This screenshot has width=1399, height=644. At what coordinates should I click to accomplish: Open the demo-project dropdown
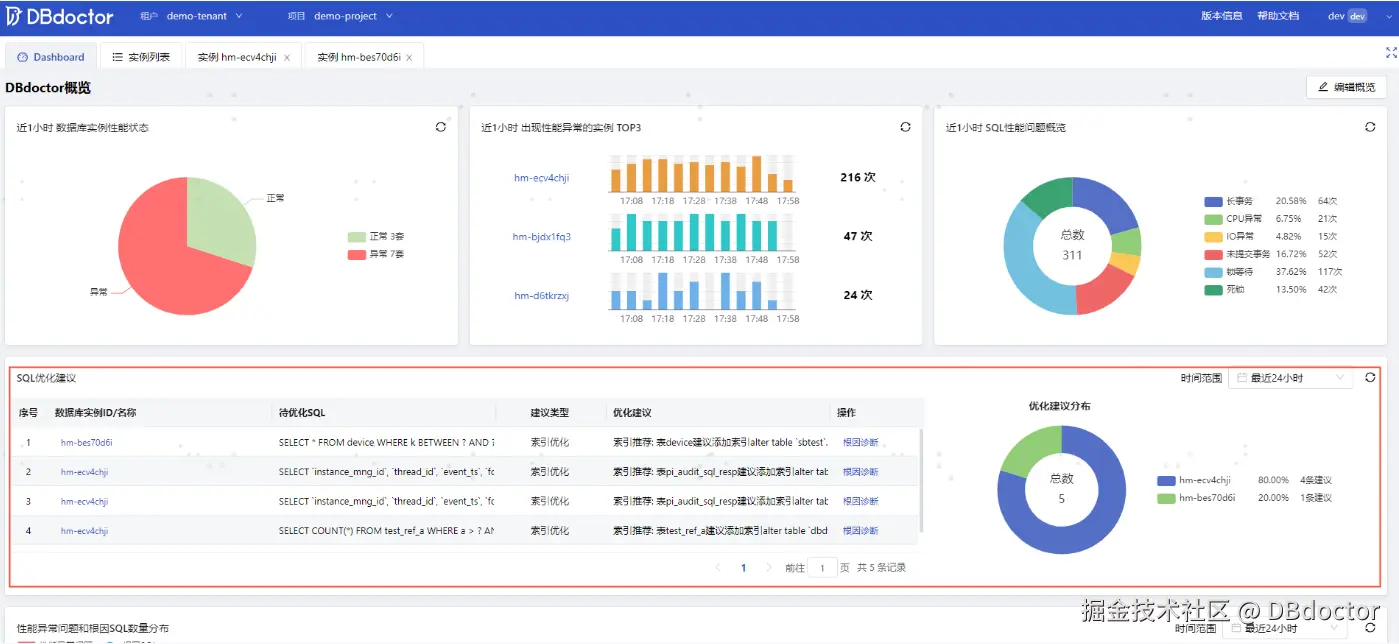(353, 16)
